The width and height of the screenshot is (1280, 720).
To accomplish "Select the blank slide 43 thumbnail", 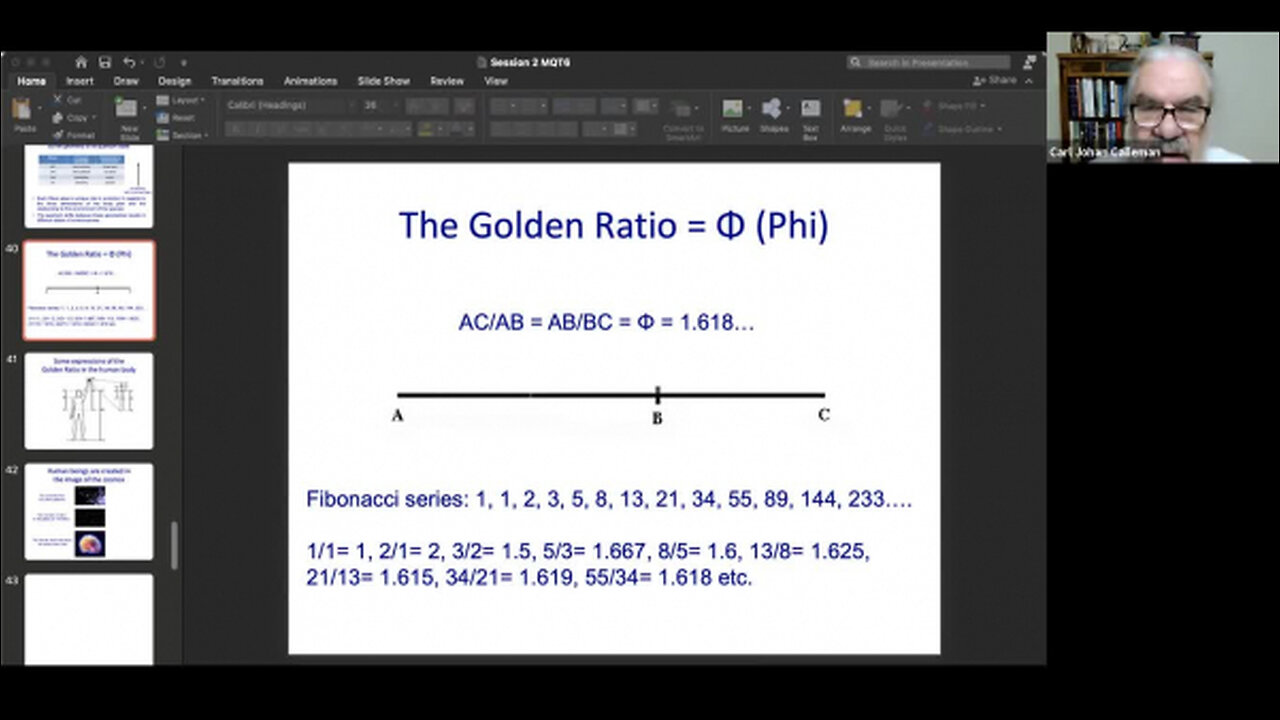I will [x=89, y=619].
